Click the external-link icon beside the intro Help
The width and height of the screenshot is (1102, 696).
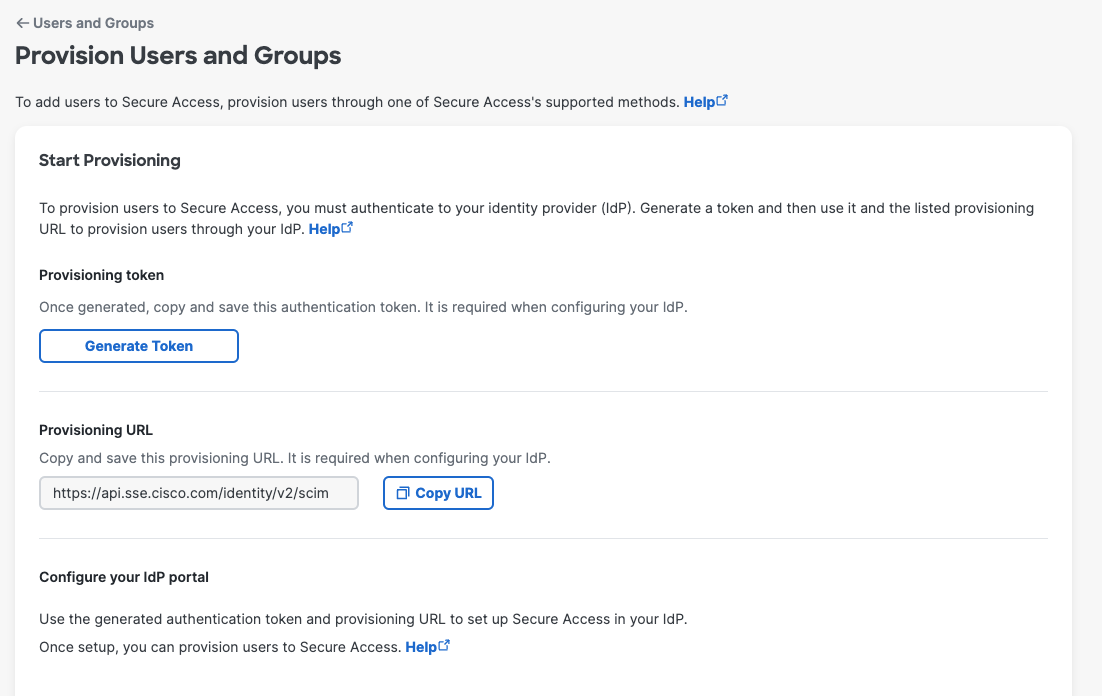point(722,101)
